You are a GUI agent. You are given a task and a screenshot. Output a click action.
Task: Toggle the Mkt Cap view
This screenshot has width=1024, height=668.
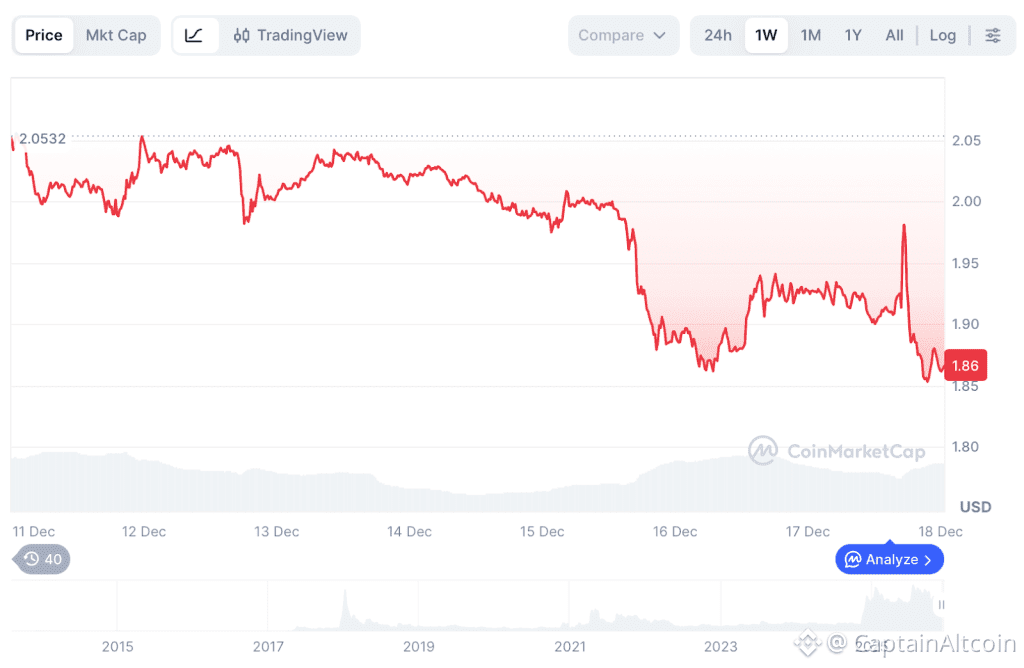coord(116,35)
